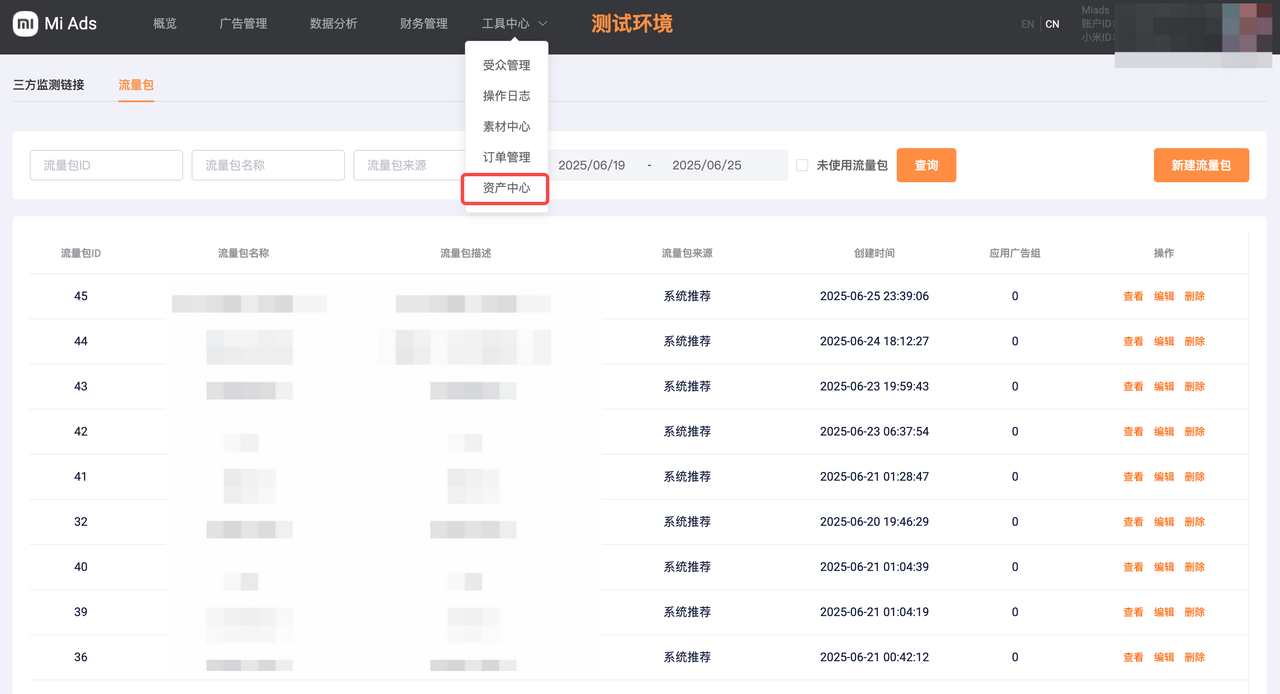Screen dimensions: 1280x694
Task: Click the 查询 search button
Action: (x=926, y=165)
